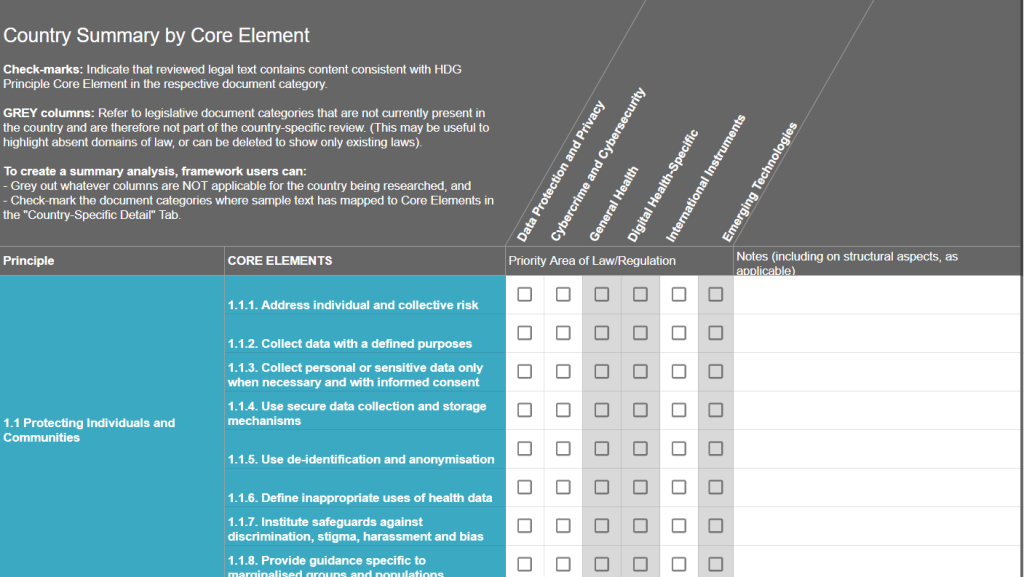
Task: Click the "Country Summary by Core Element" title
Action: pos(157,36)
